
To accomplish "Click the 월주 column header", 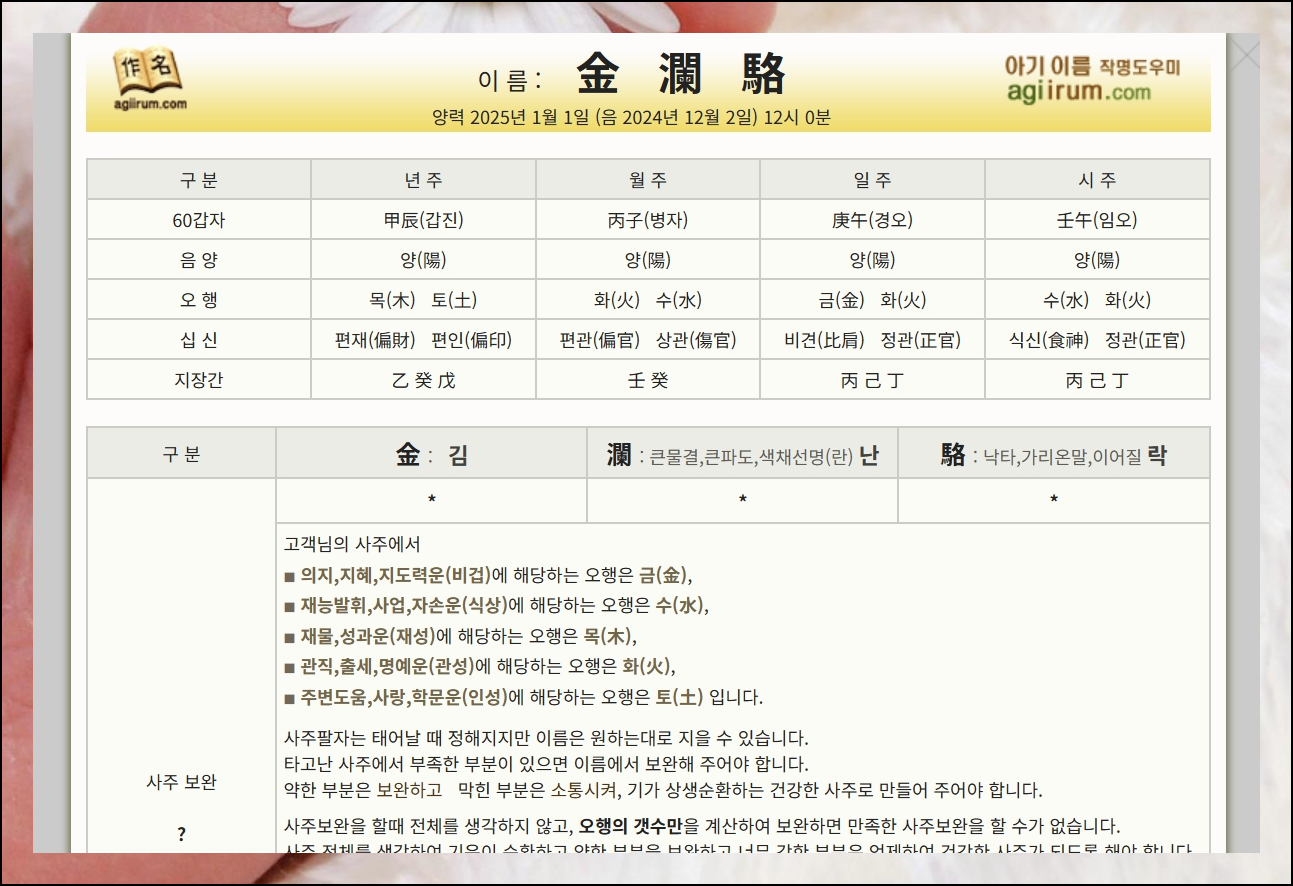I will point(648,180).
